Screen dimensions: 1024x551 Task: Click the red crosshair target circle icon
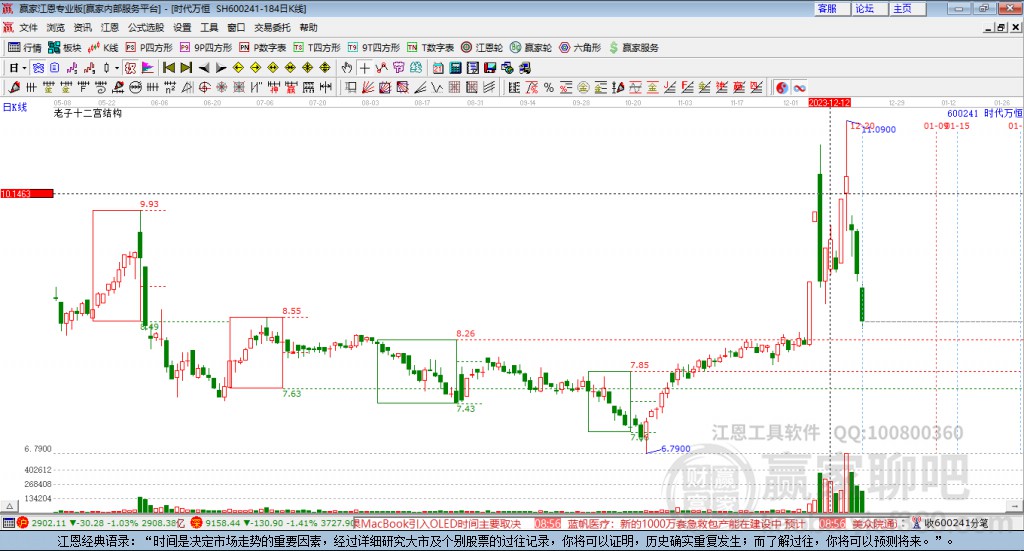(x=204, y=87)
